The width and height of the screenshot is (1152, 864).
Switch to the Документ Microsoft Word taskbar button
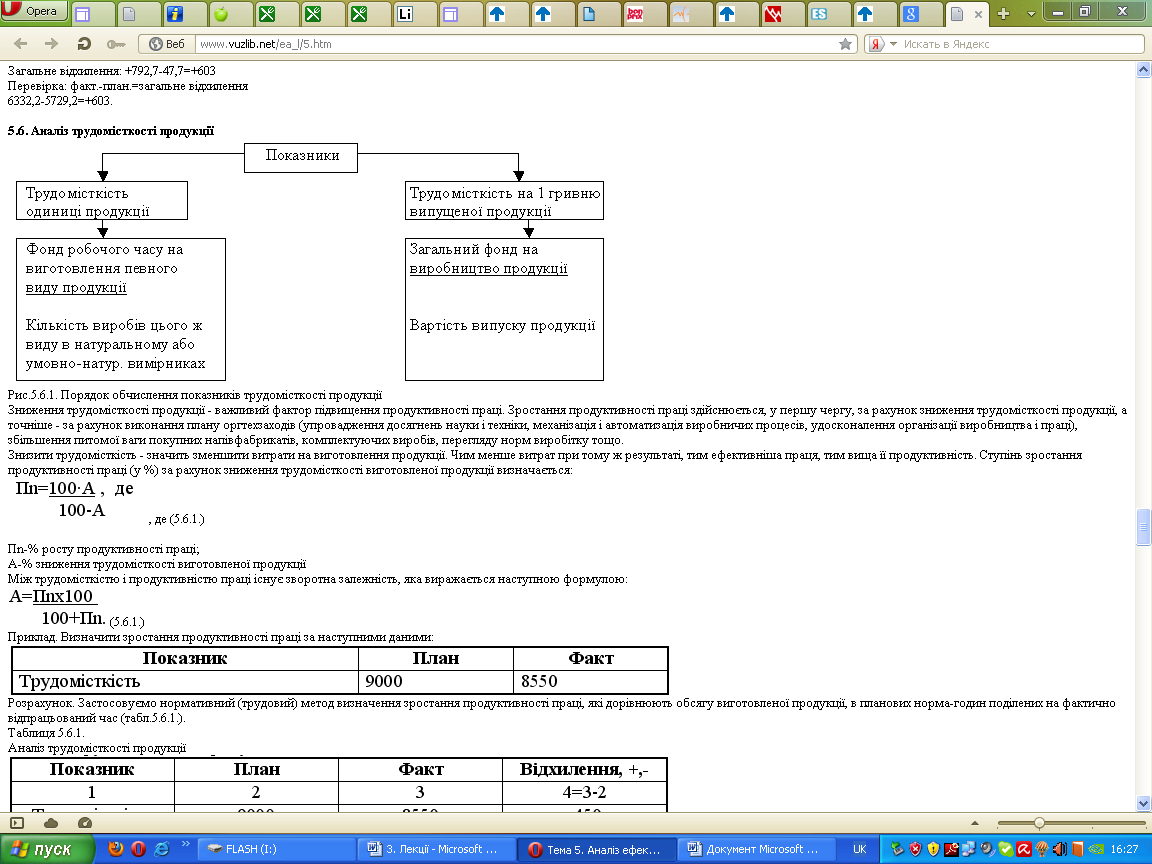pyautogui.click(x=755, y=849)
